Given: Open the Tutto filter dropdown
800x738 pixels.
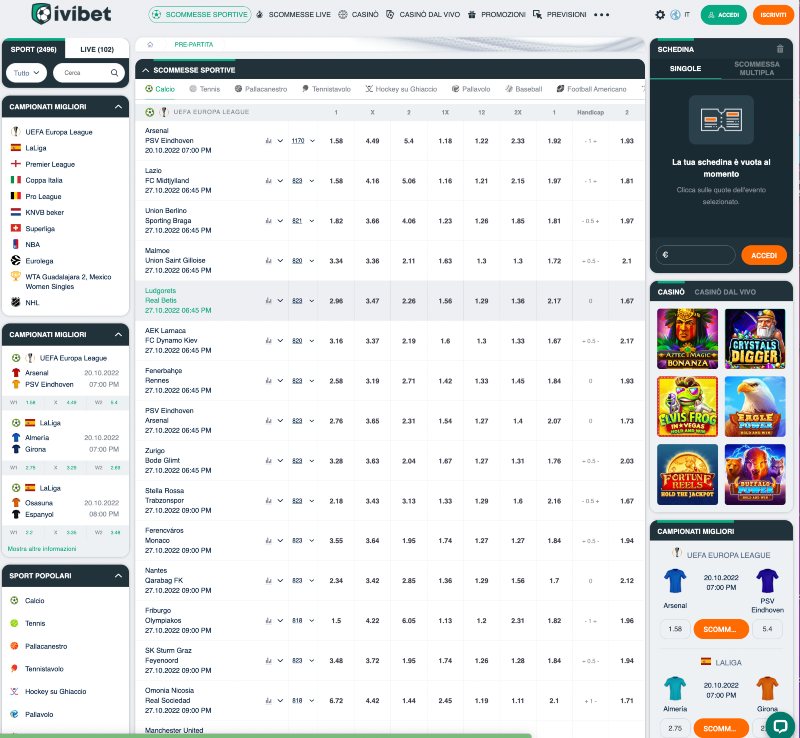Looking at the screenshot, I should [27, 73].
